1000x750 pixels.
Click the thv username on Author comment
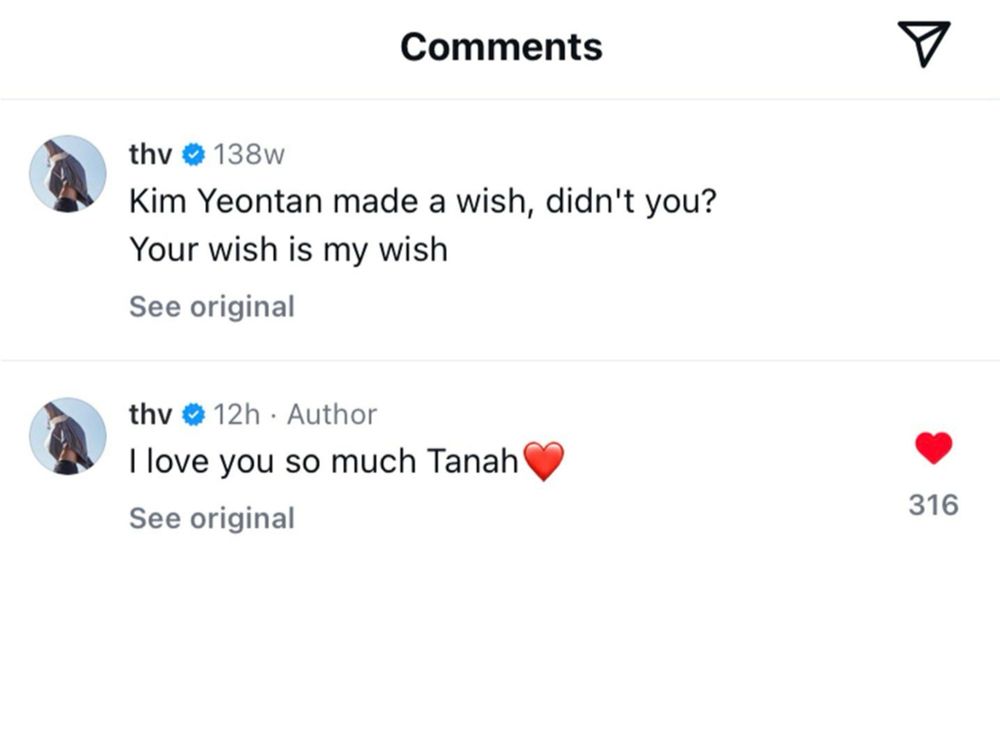point(151,415)
